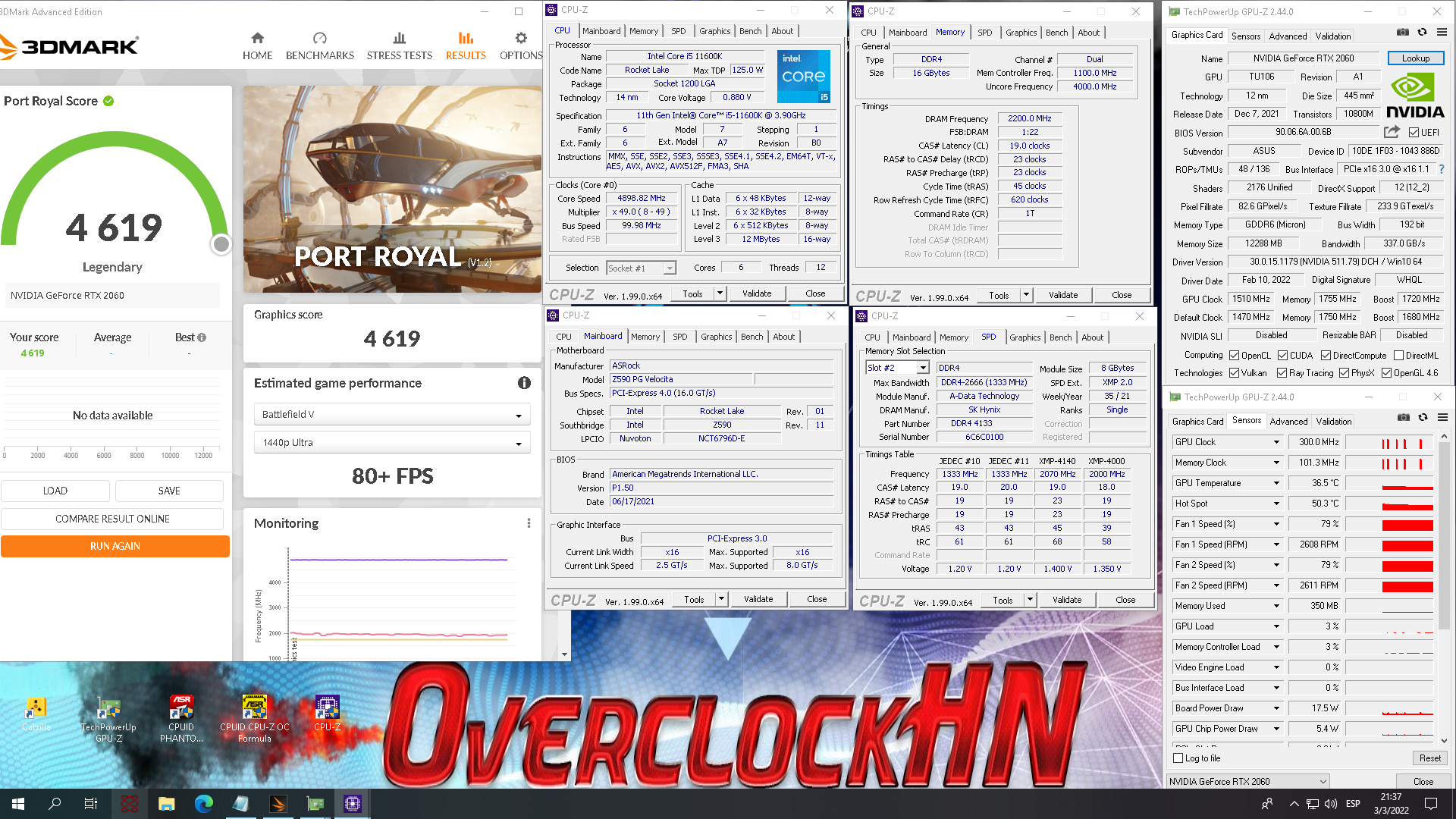
Task: Click scroll-down arrow of 3DMark results scrollbar
Action: coord(564,654)
